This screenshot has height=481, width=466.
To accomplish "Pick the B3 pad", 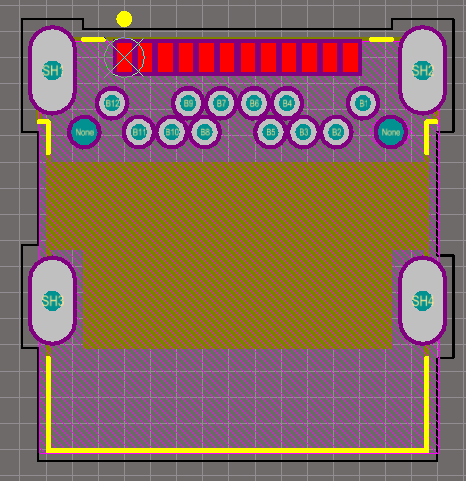I will tap(303, 132).
